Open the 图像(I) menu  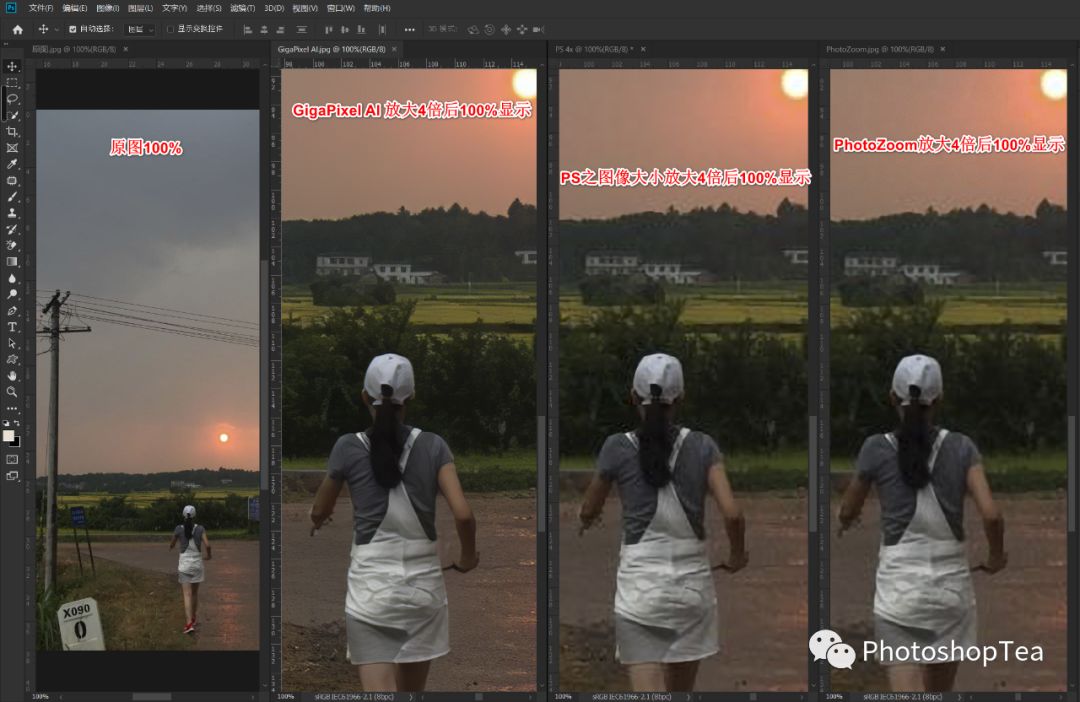[x=107, y=8]
